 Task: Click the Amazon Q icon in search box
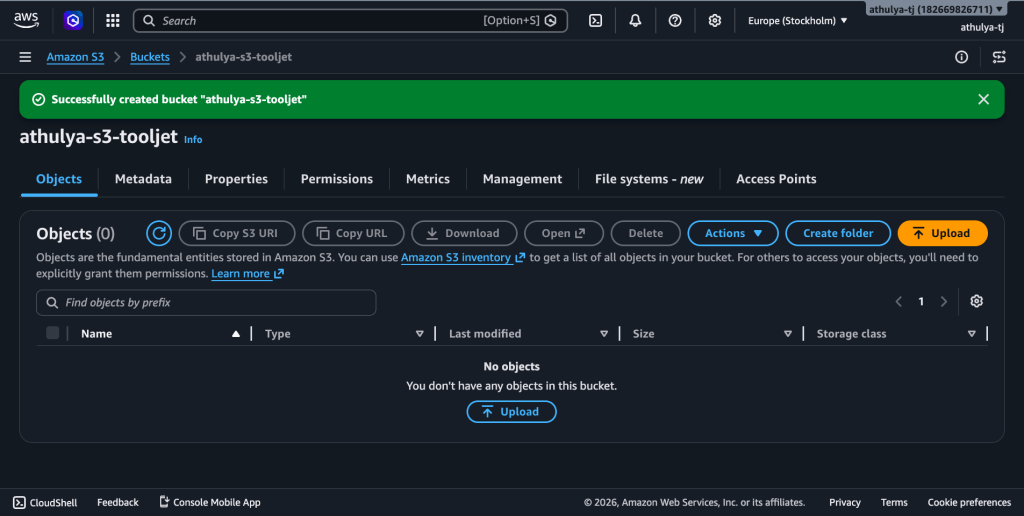click(551, 20)
